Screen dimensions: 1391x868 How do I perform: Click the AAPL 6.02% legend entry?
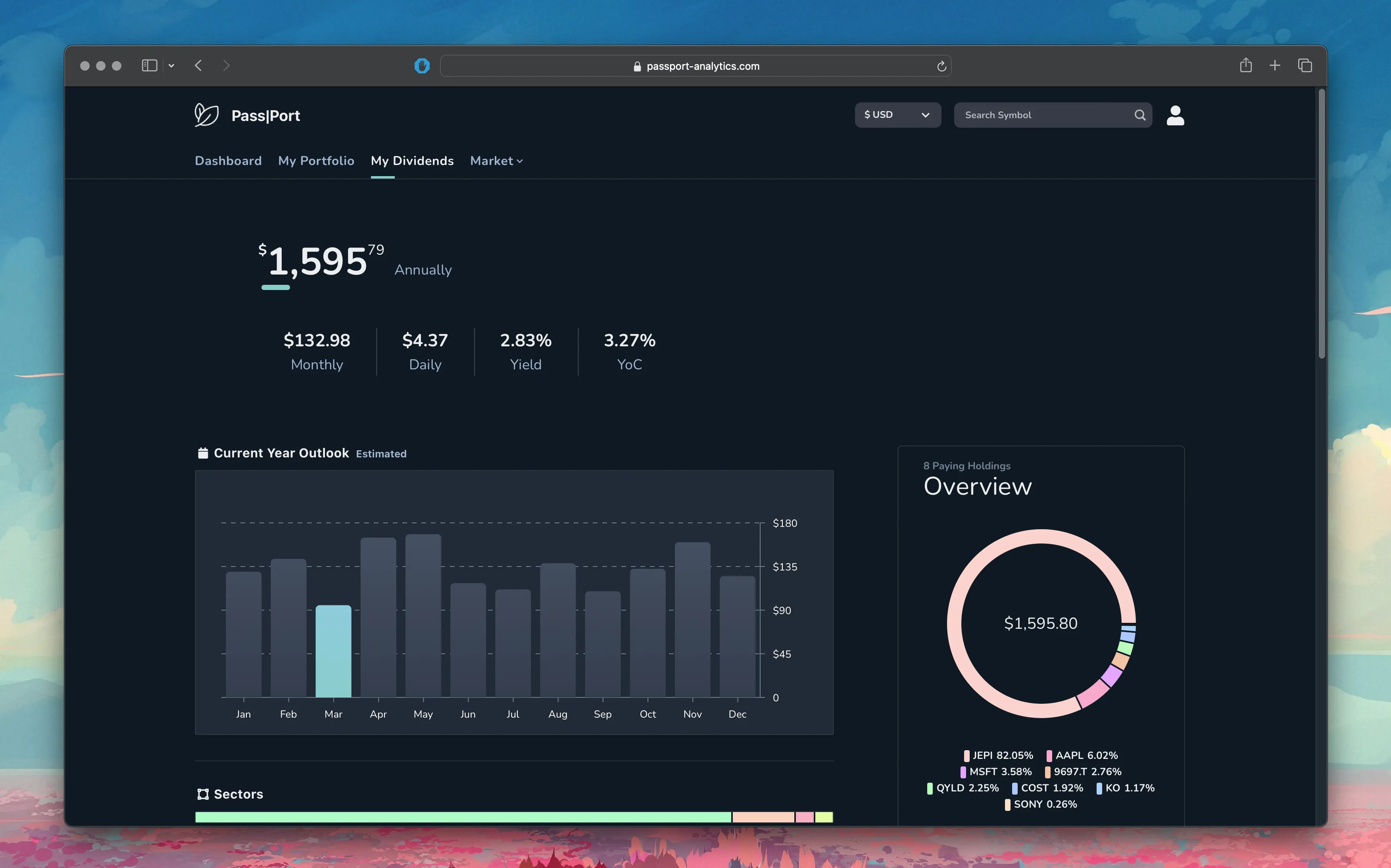pos(1082,755)
